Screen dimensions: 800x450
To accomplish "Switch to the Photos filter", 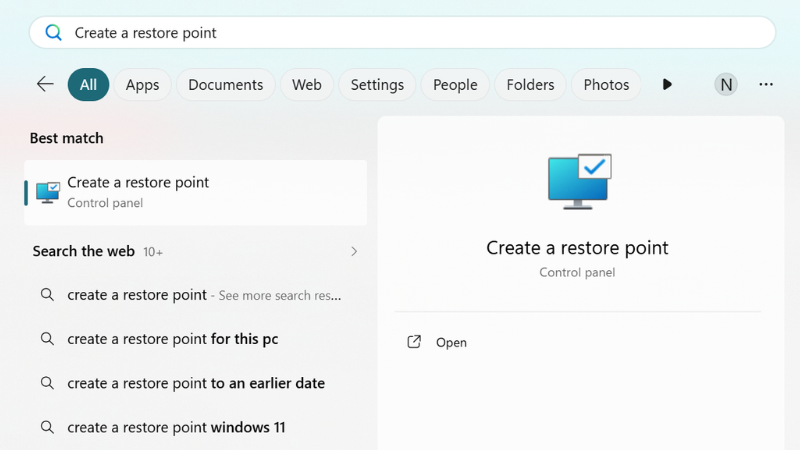I will click(606, 85).
